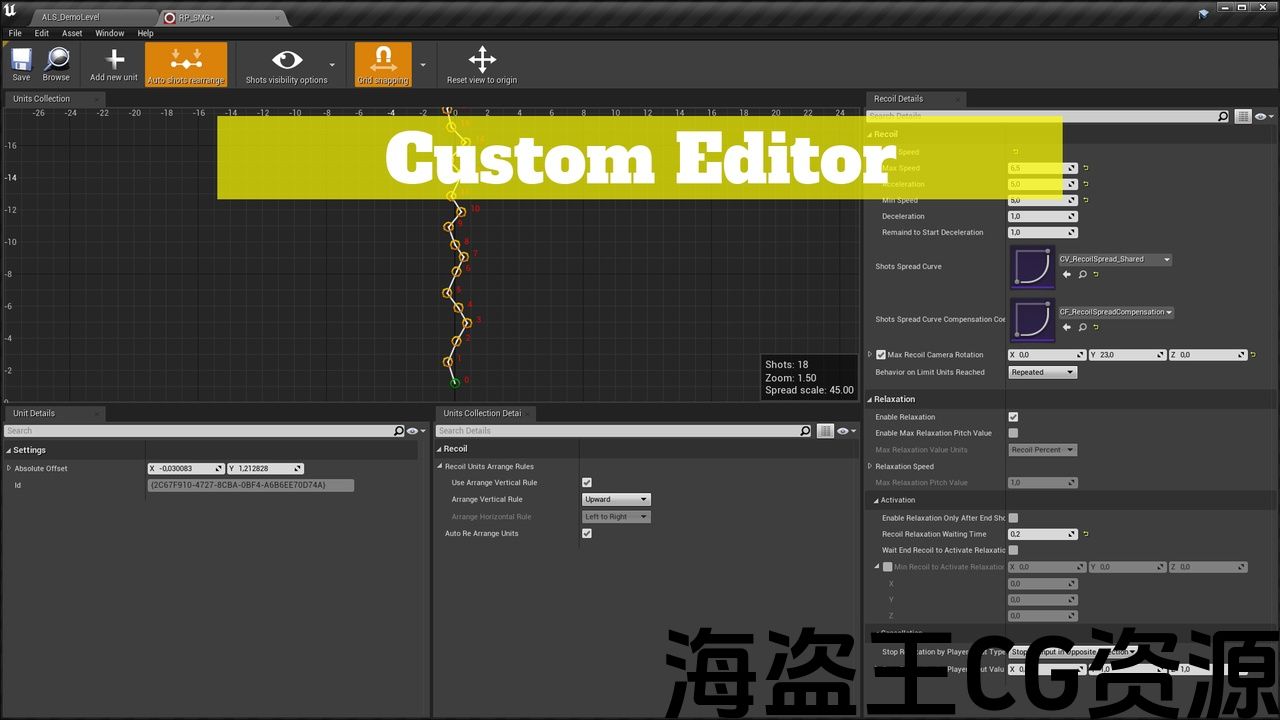Image resolution: width=1280 pixels, height=720 pixels.
Task: Click Recoil Relaxation Waiting Time field
Action: [1041, 534]
